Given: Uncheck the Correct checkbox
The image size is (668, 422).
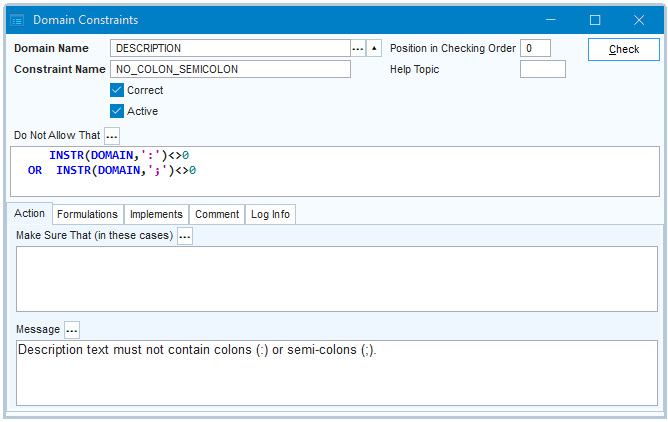Looking at the screenshot, I should 117,90.
